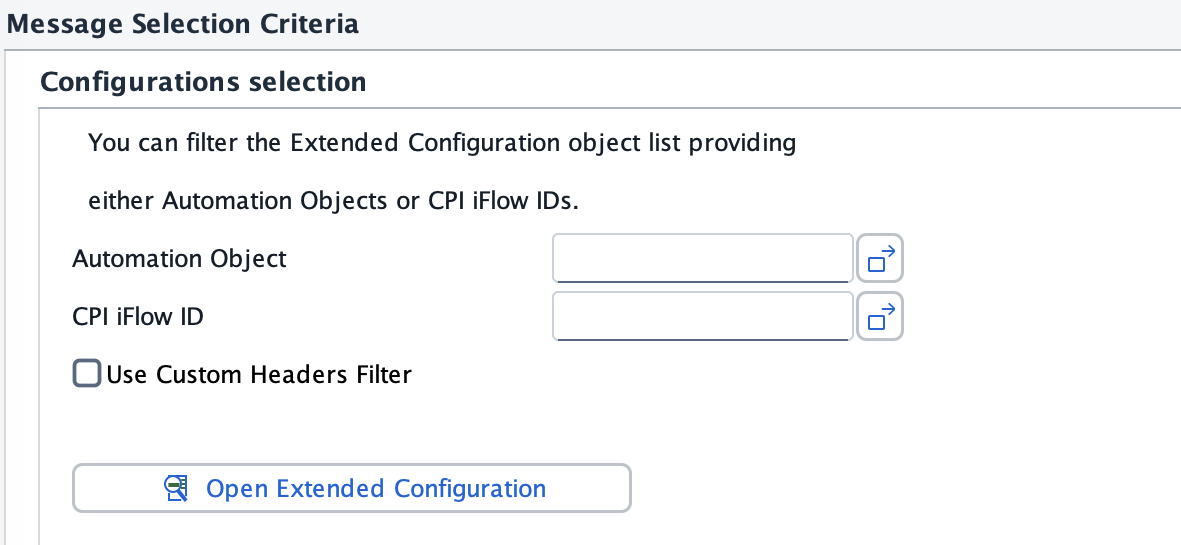This screenshot has height=545, width=1181.
Task: Enable the Use Custom Headers Filter checkbox
Action: pyautogui.click(x=87, y=374)
